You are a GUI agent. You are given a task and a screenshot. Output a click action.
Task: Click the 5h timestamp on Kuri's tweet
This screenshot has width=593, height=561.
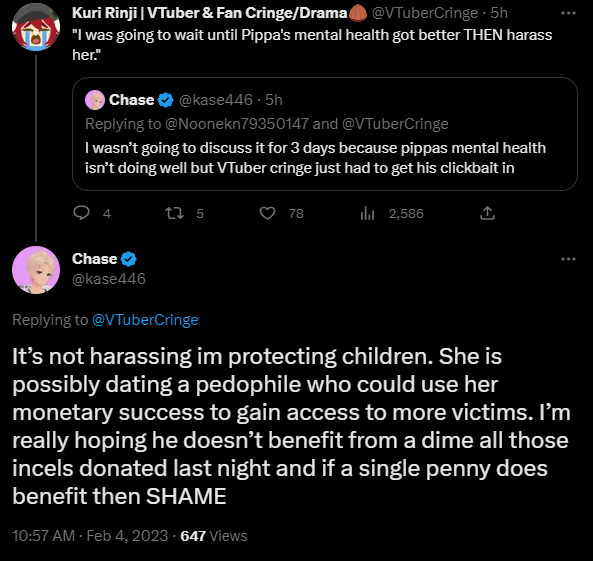point(499,13)
